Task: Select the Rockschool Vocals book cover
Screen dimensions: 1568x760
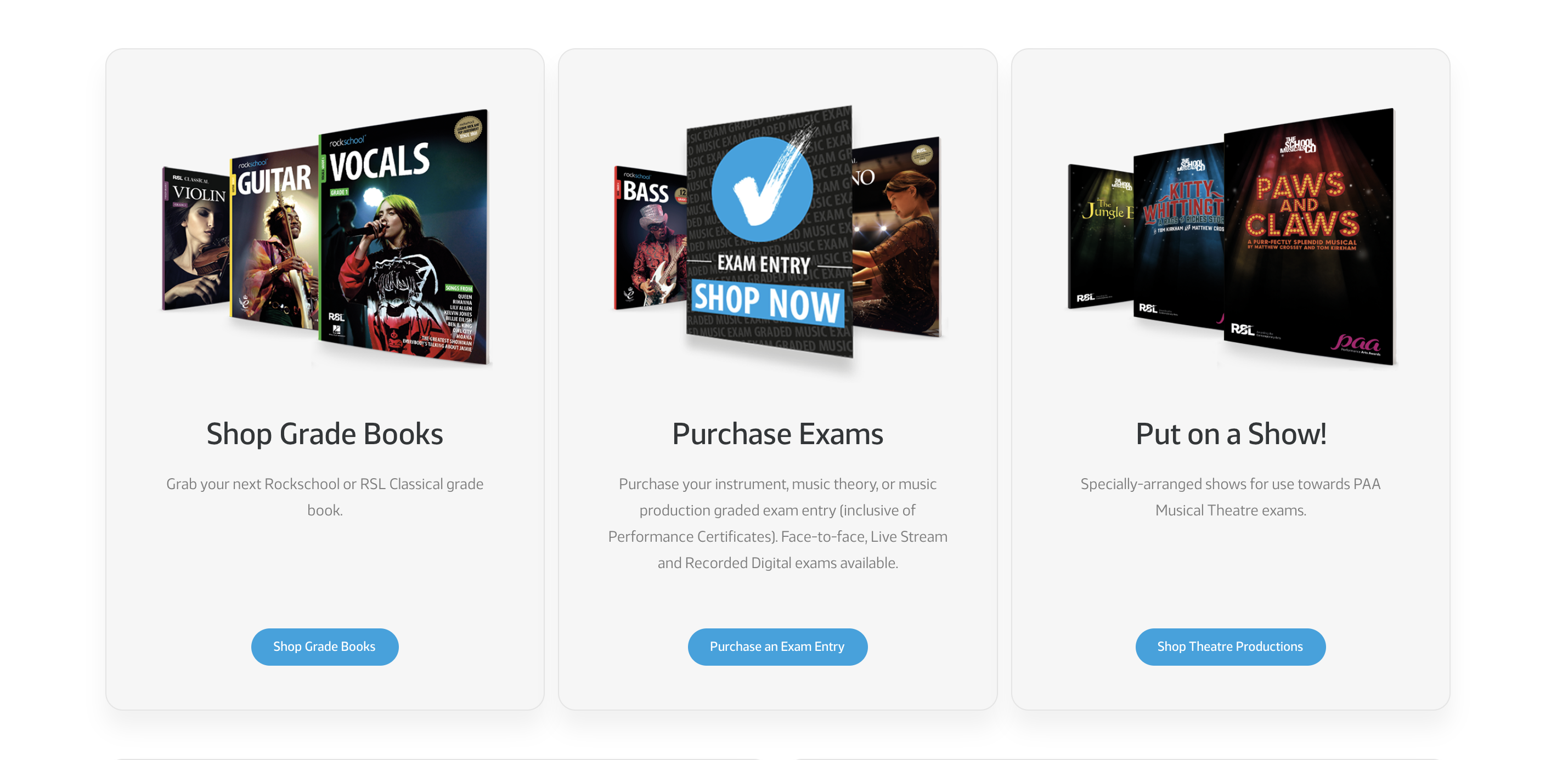Action: click(x=404, y=237)
